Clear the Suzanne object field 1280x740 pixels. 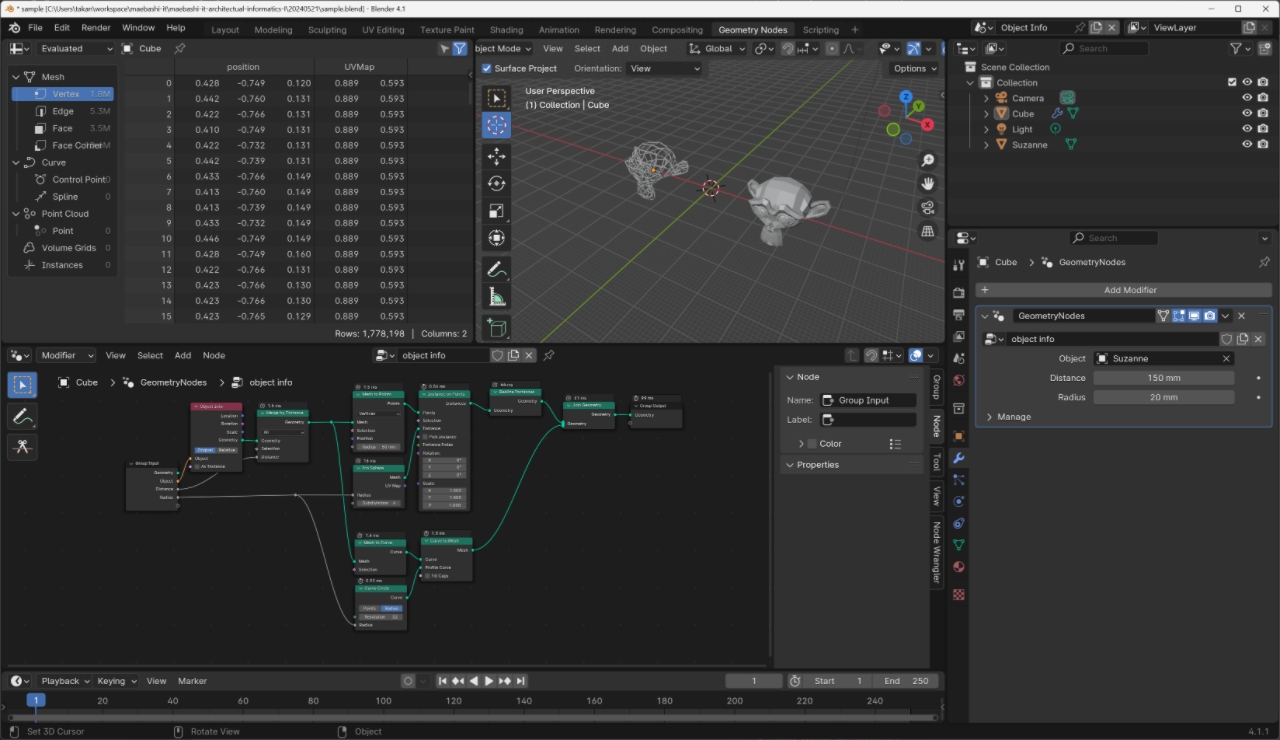(1226, 358)
